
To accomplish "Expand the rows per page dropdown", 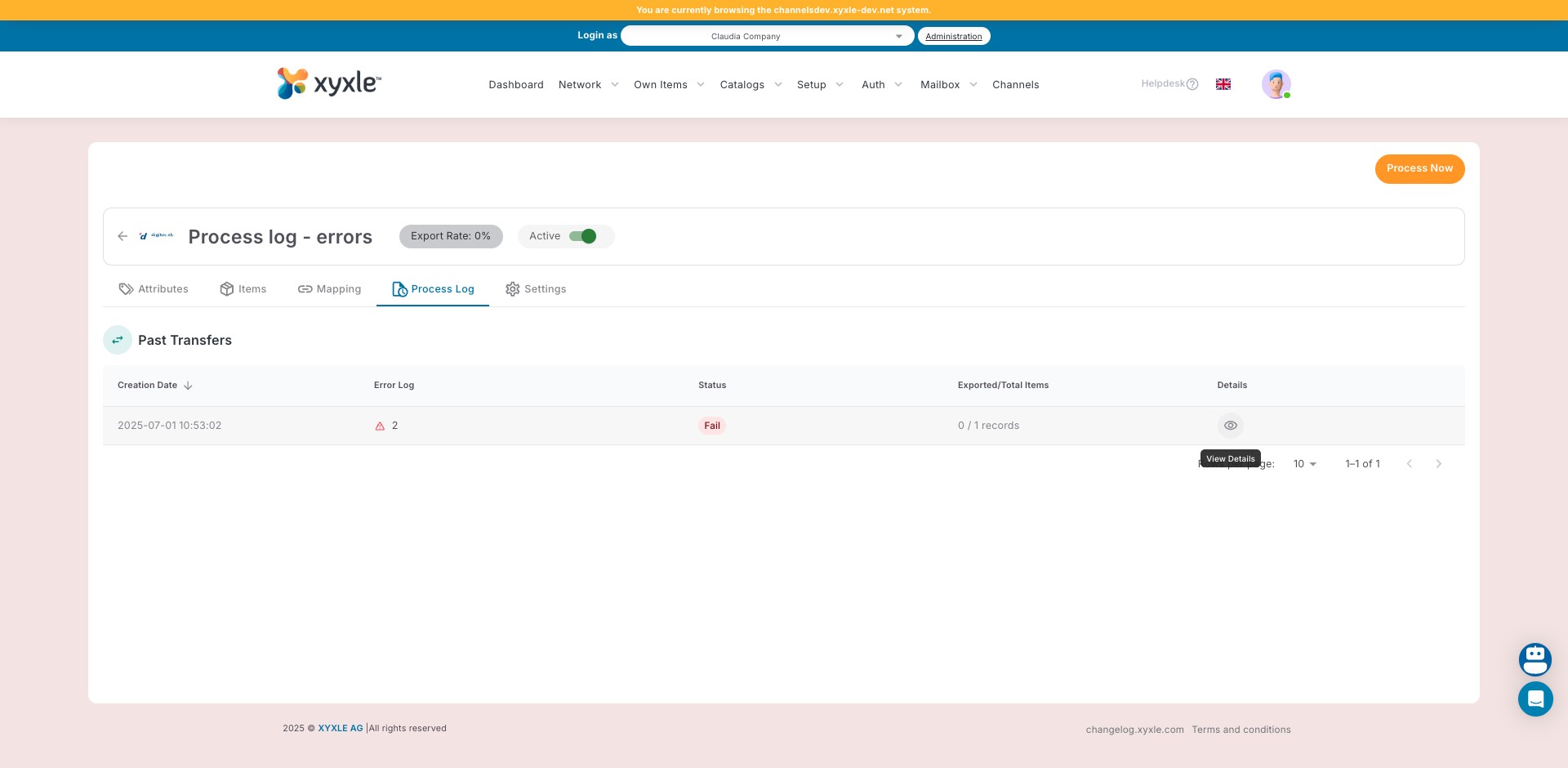I will tap(1304, 464).
